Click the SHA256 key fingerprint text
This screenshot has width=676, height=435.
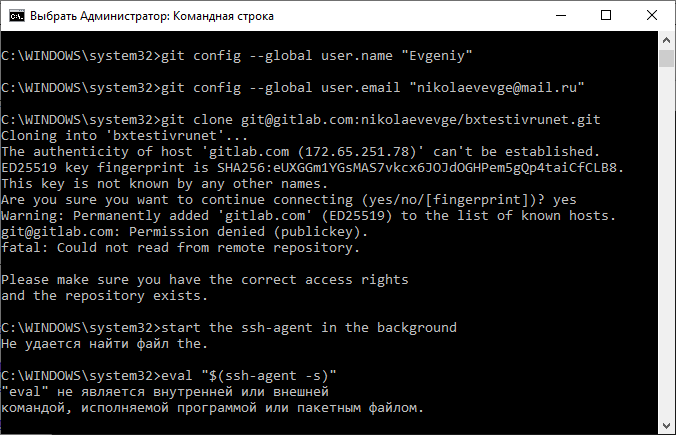pyautogui.click(x=417, y=167)
